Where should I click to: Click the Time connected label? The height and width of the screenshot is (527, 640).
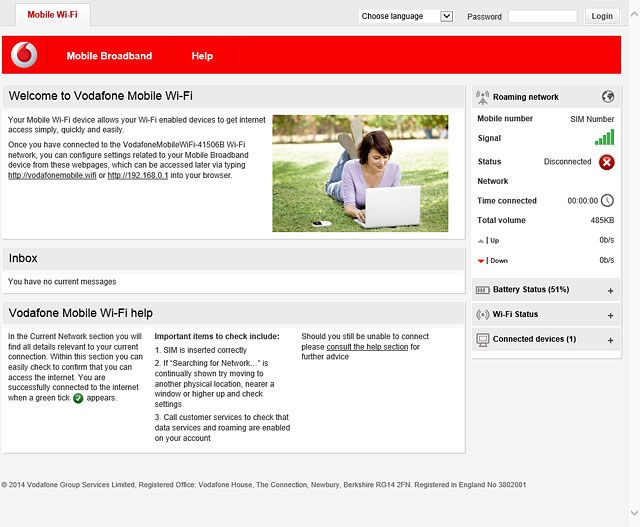[507, 201]
